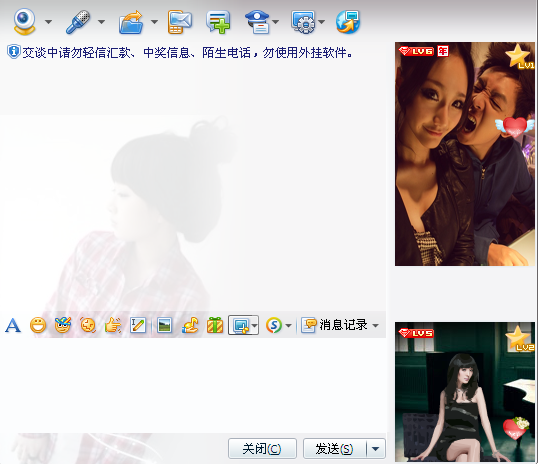The image size is (538, 464).
Task: Click the winged red heart icon
Action: 515,126
